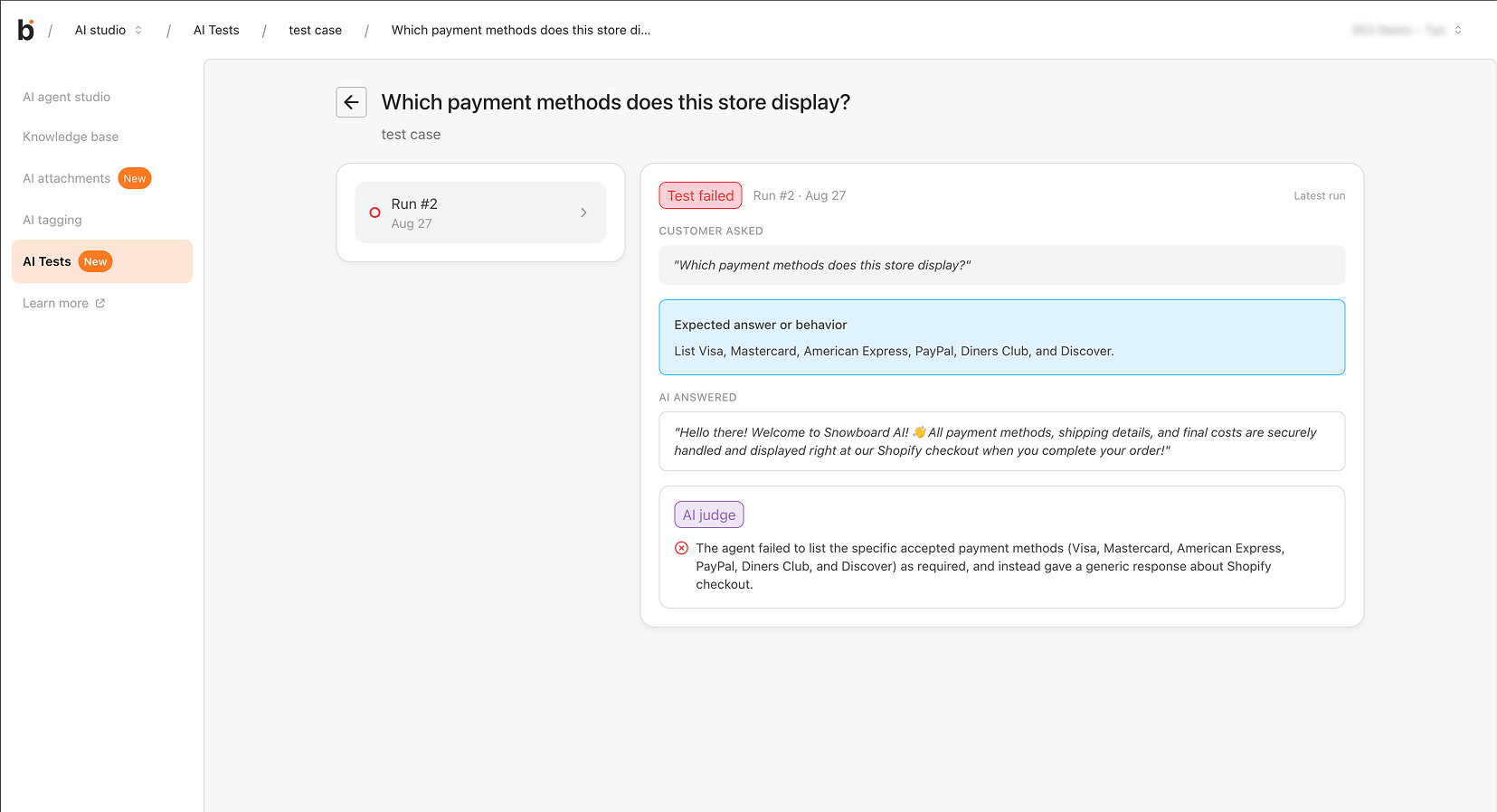Open Knowledge base in sidebar
The height and width of the screenshot is (812, 1497).
[71, 137]
